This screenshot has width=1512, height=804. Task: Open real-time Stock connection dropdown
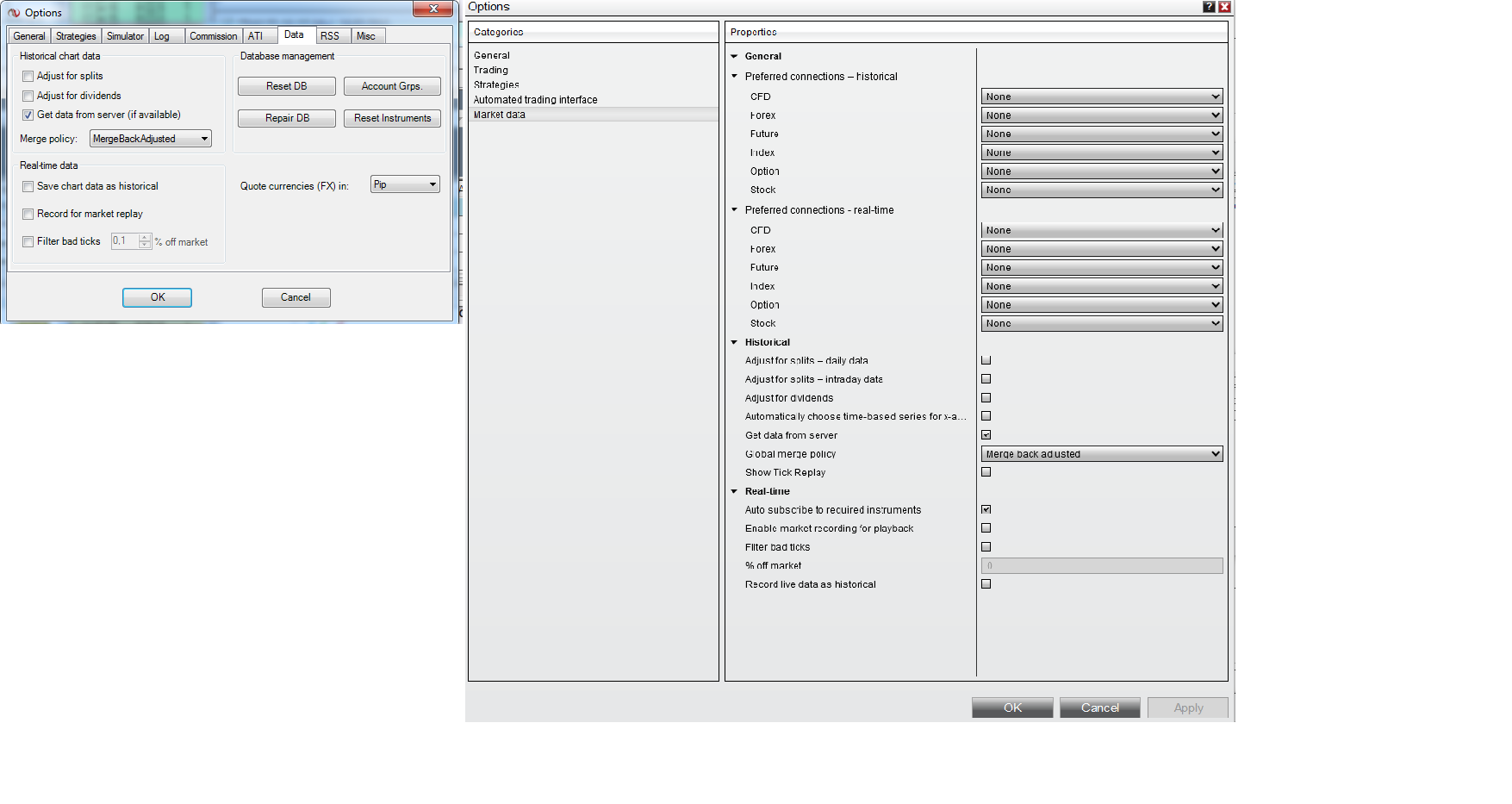point(1102,323)
